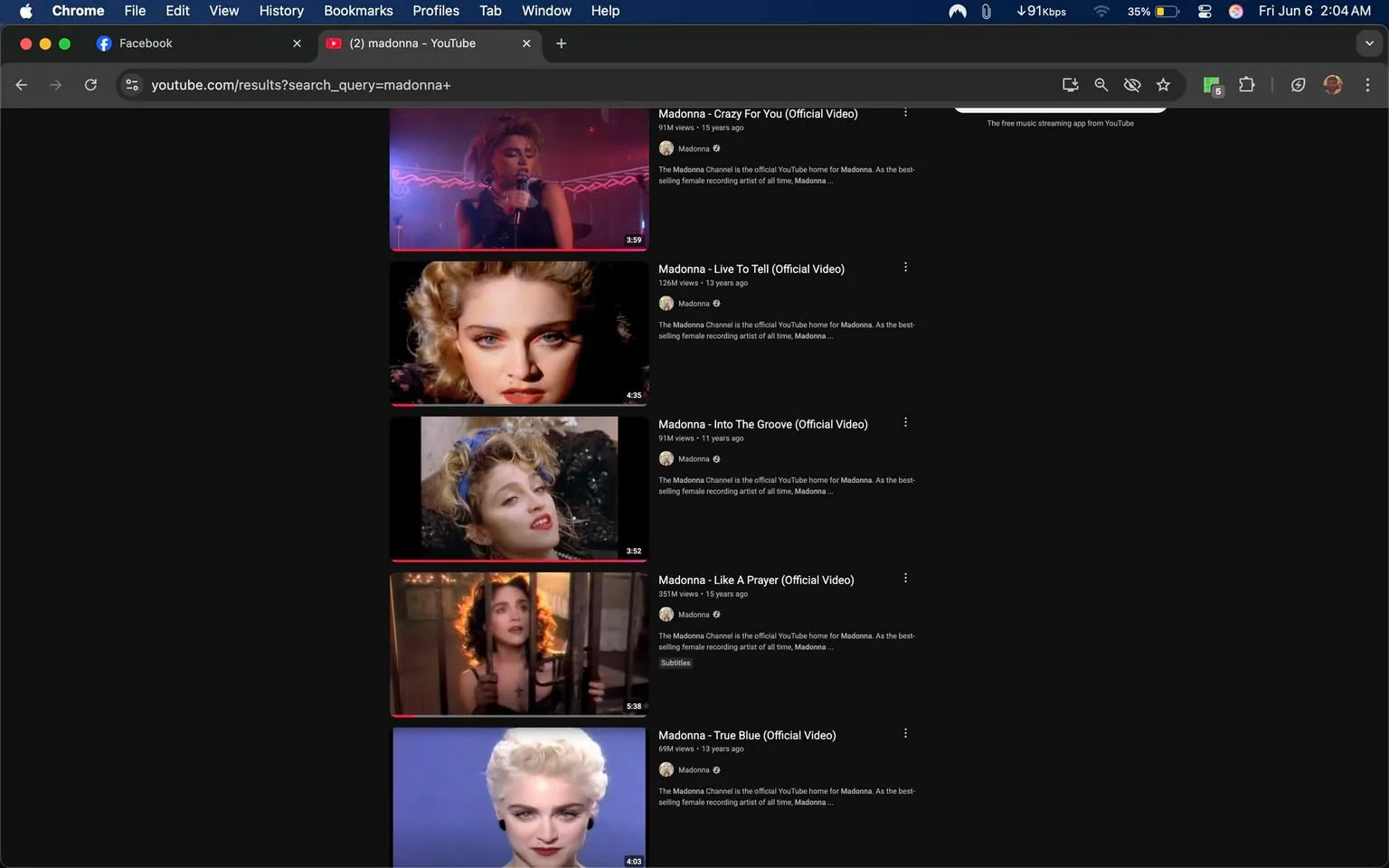The height and width of the screenshot is (868, 1389).
Task: Click the Wi-Fi icon in the menu bar
Action: click(1101, 11)
